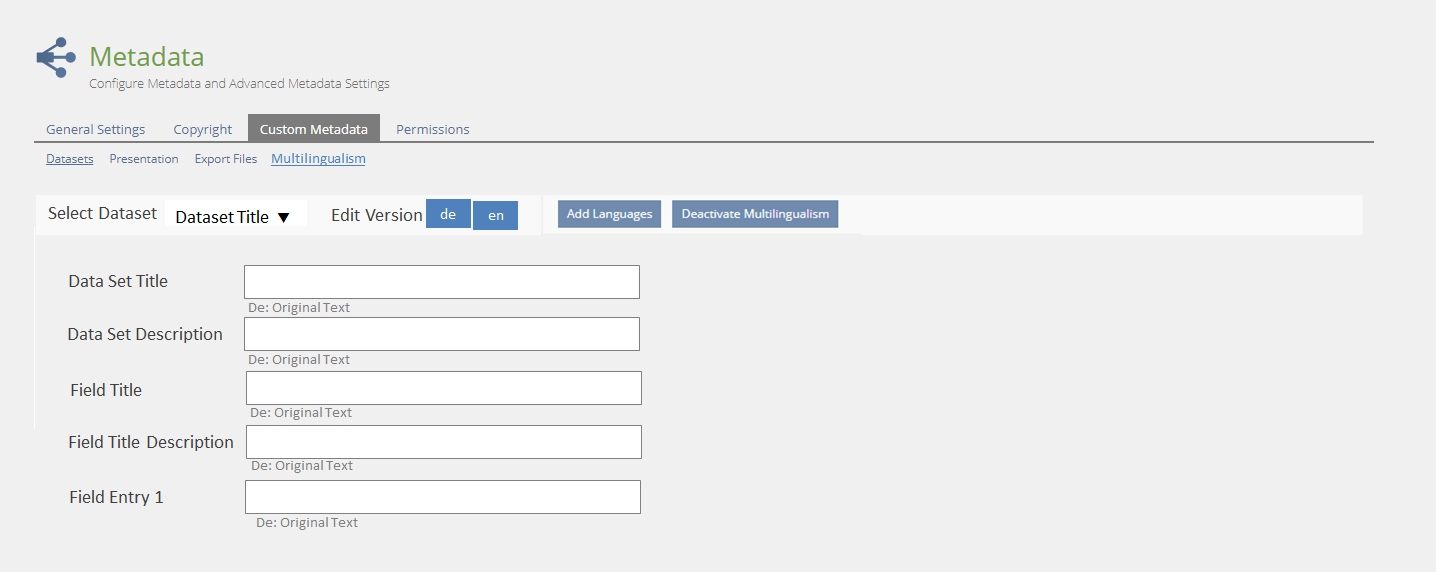Switch to the Copyright tab
1436x572 pixels.
coord(202,129)
